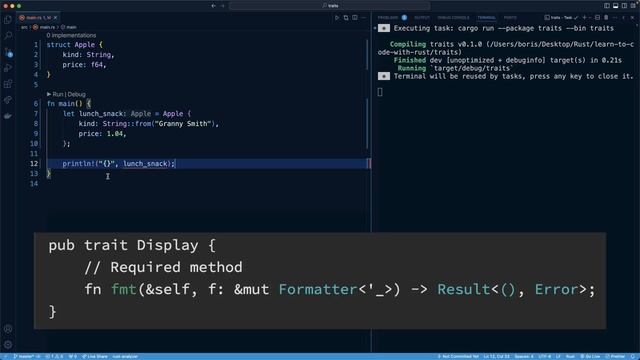This screenshot has width=640, height=360.
Task: Close the terminal panel
Action: (x=633, y=18)
